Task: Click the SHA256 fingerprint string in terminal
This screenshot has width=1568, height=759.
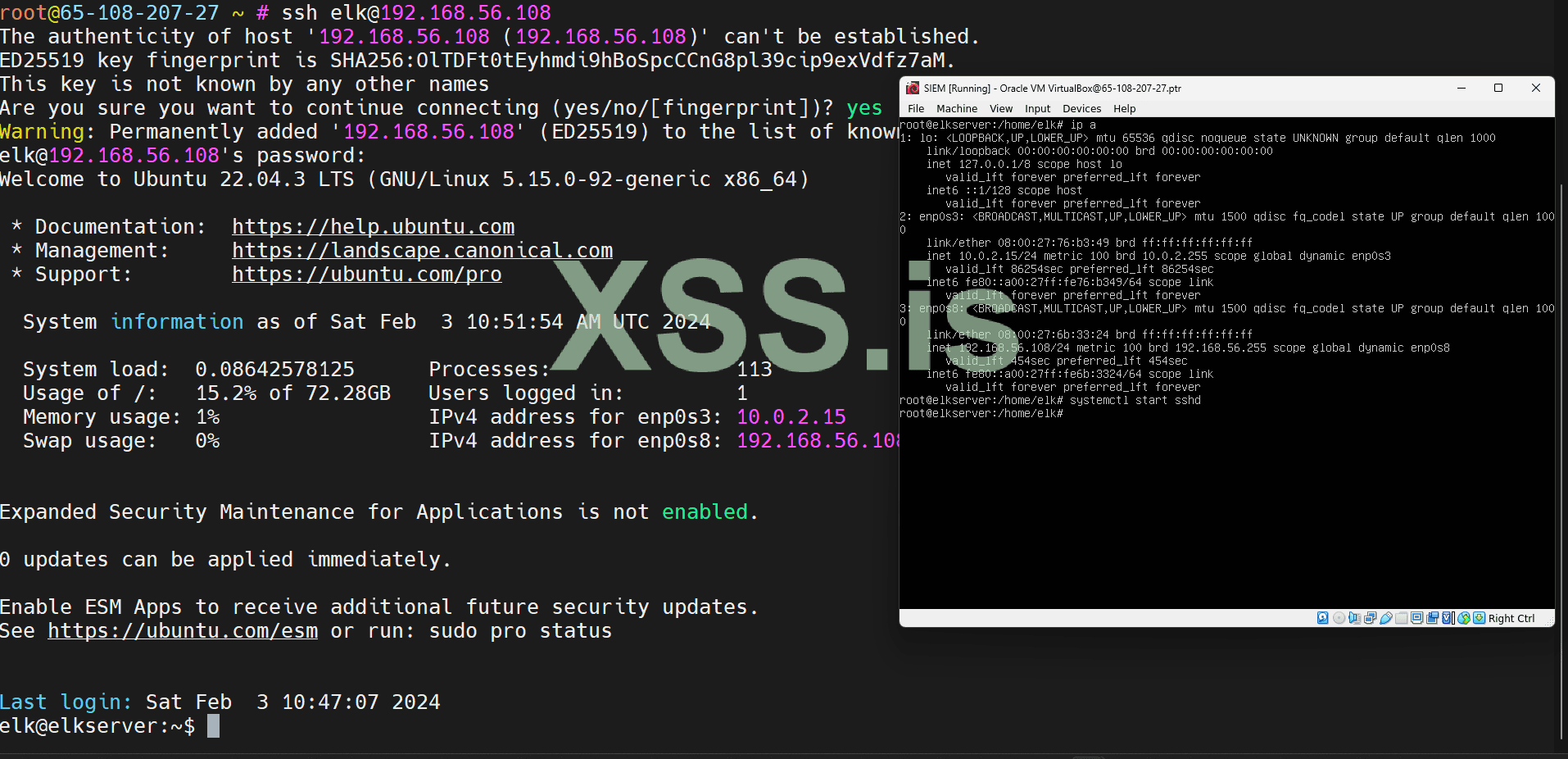Action: 637,60
